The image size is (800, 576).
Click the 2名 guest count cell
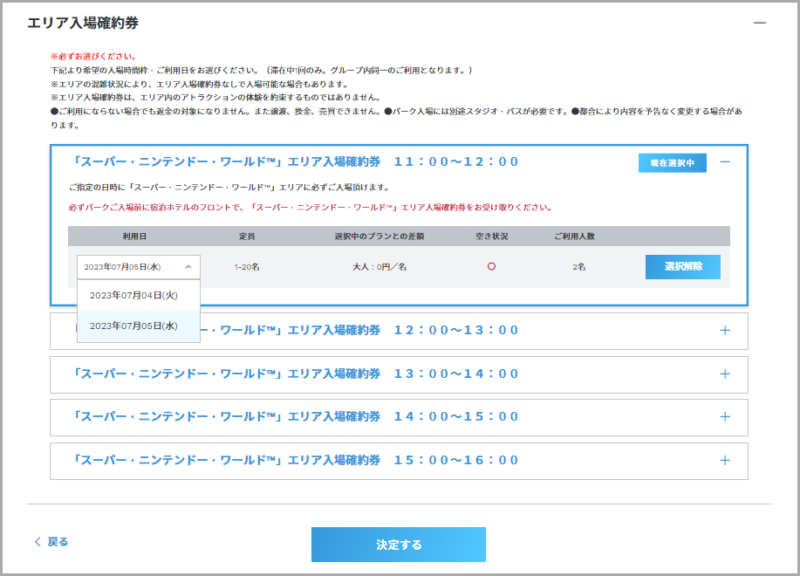(579, 267)
